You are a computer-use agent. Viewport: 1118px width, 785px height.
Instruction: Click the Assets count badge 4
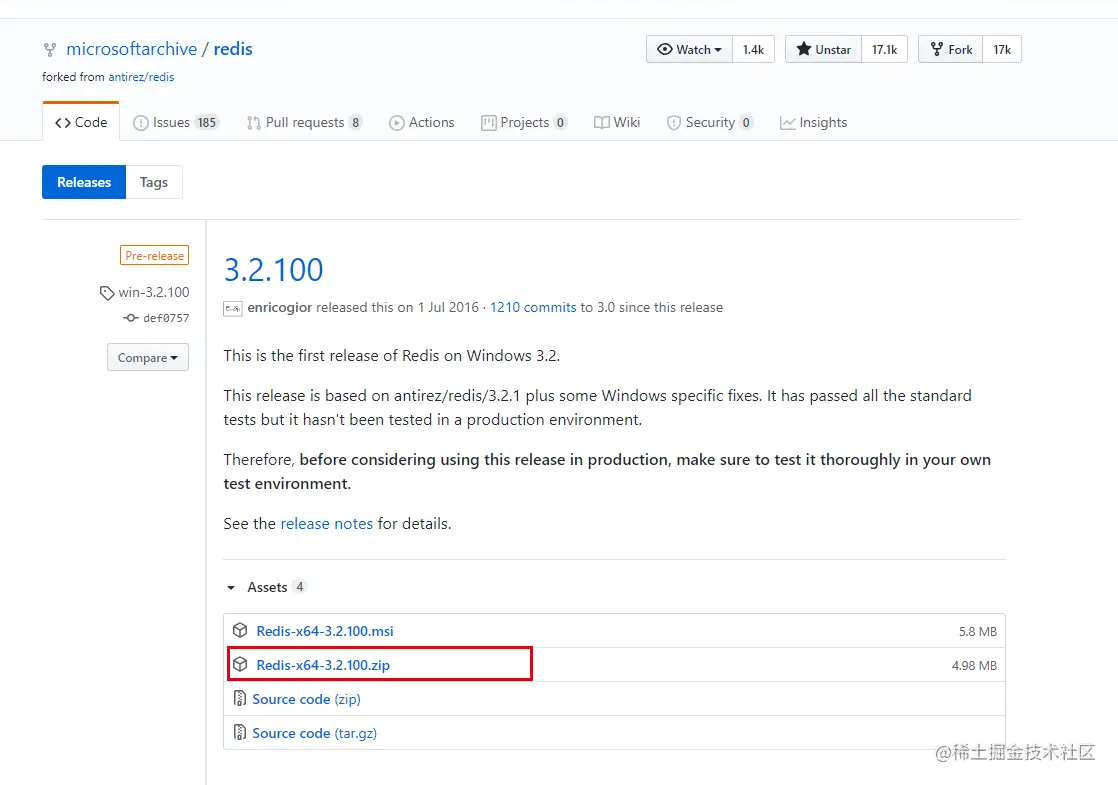pos(299,586)
